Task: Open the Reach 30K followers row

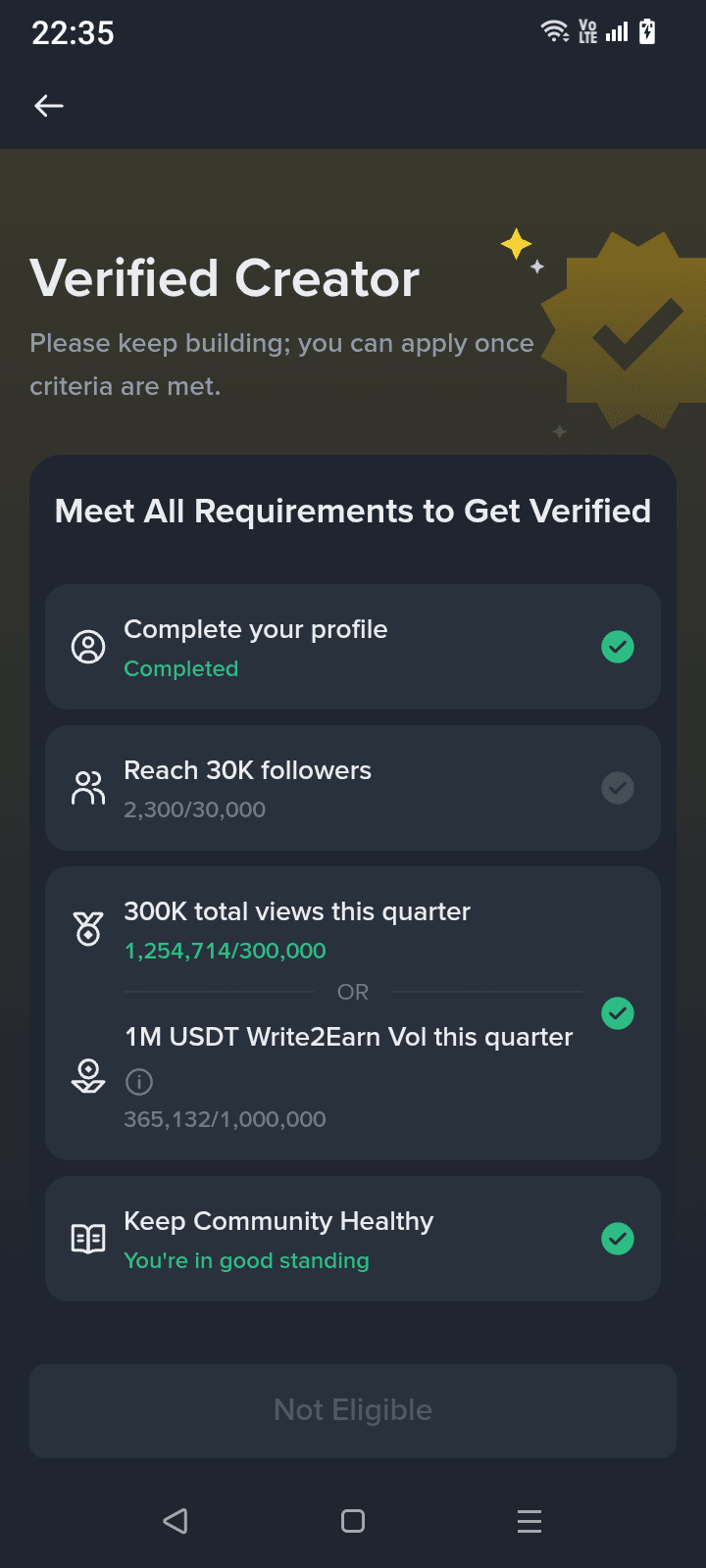Action: pos(353,788)
